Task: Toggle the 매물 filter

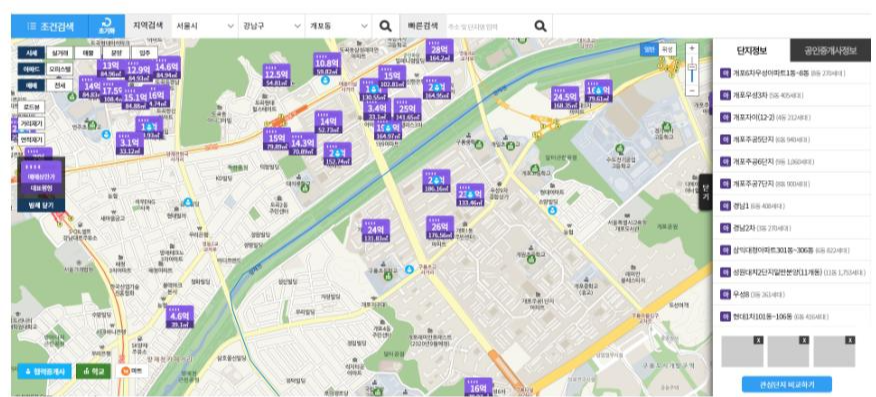Action: pos(88,53)
